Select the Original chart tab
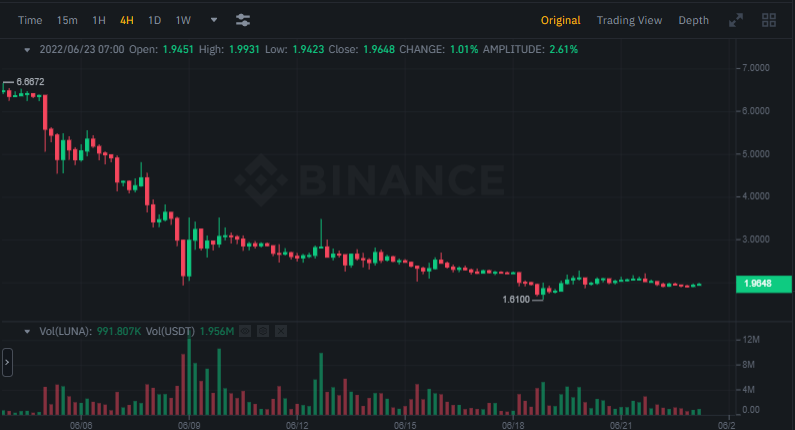Viewport: 795px width, 430px height. [x=561, y=20]
